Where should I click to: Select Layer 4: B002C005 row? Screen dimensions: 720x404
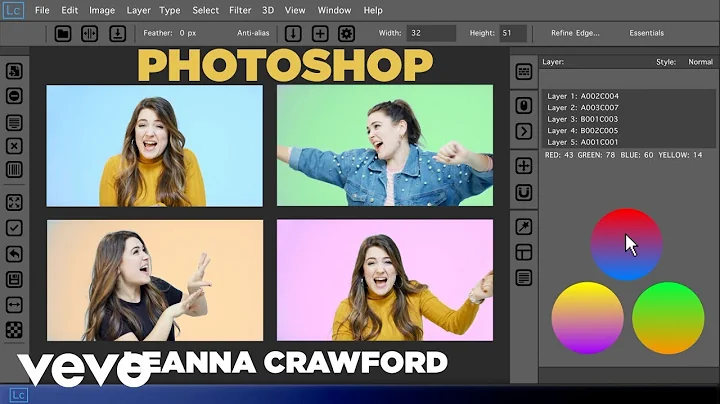click(x=583, y=130)
